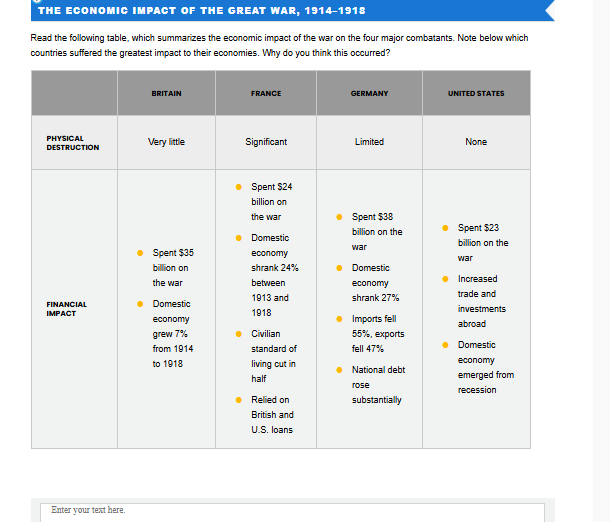
Task: Click the 'Enter your text here' input field
Action: coord(290,511)
